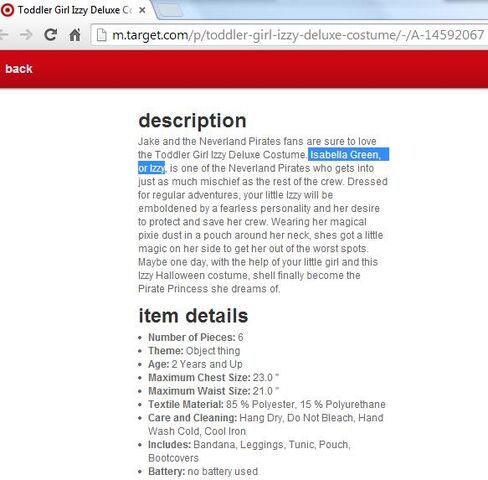This screenshot has width=488, height=480.
Task: Click 'Jake and the Neverland Pirates fans' line
Action: pos(257,141)
